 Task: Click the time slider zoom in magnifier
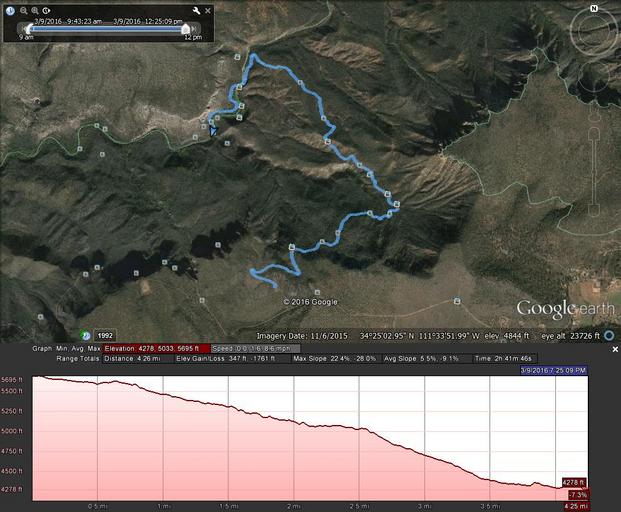(34, 10)
